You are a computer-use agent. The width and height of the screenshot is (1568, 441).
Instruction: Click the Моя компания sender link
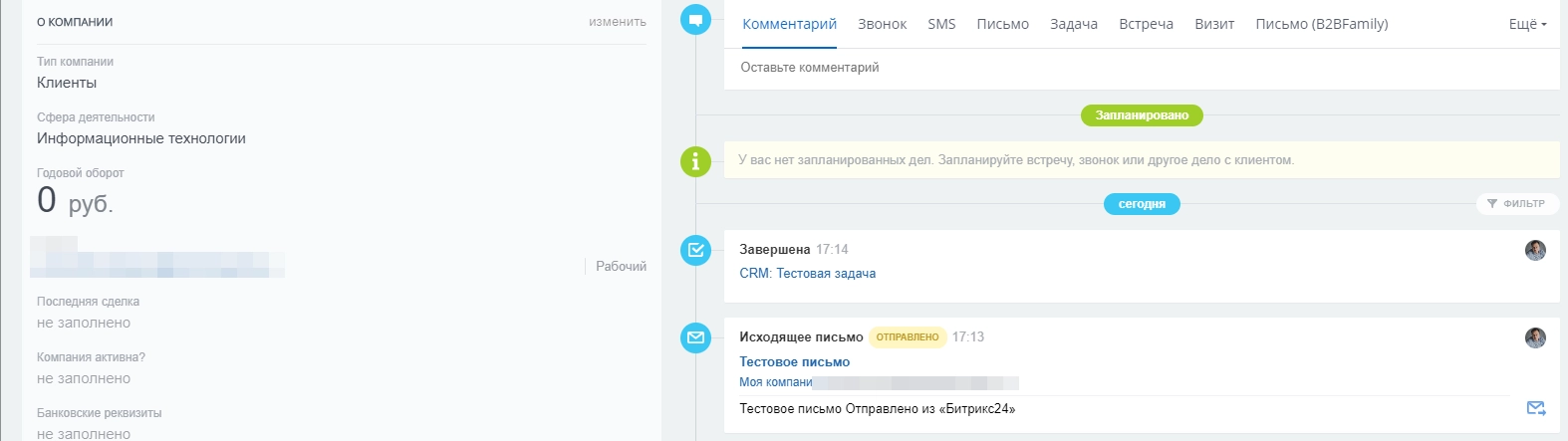(x=776, y=382)
